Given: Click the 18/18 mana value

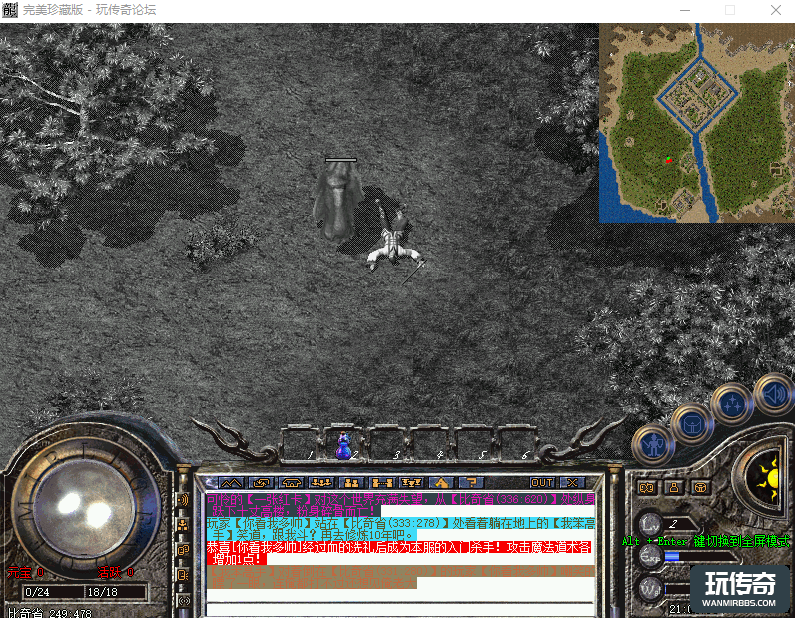Looking at the screenshot, I should coord(103,592).
